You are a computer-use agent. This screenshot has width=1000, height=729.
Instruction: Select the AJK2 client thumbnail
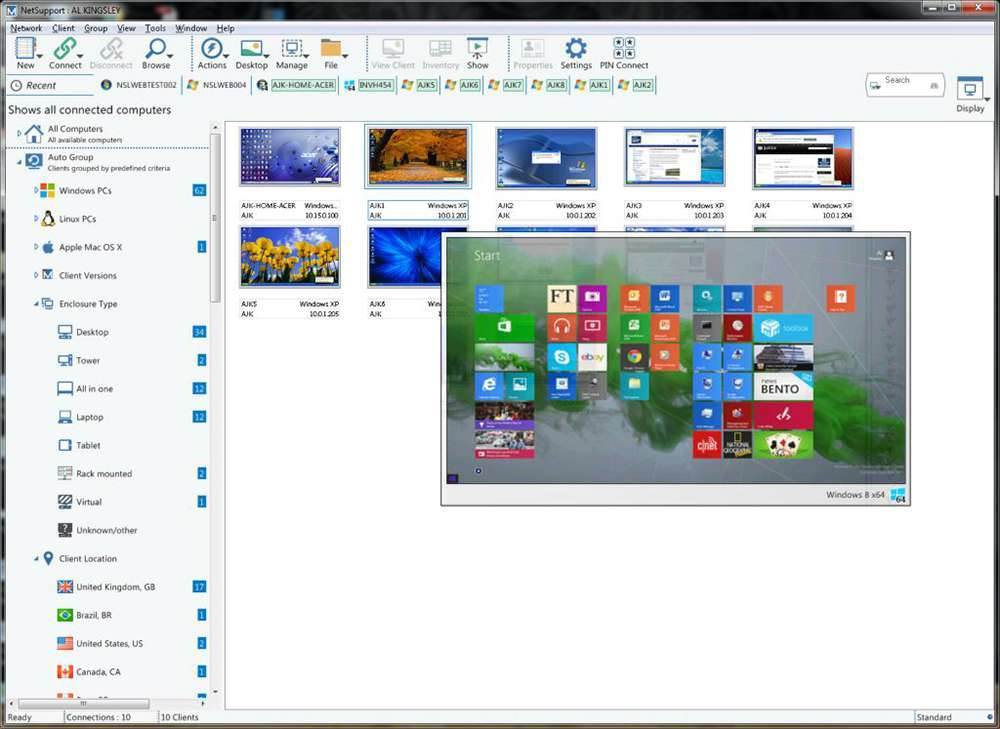[546, 158]
